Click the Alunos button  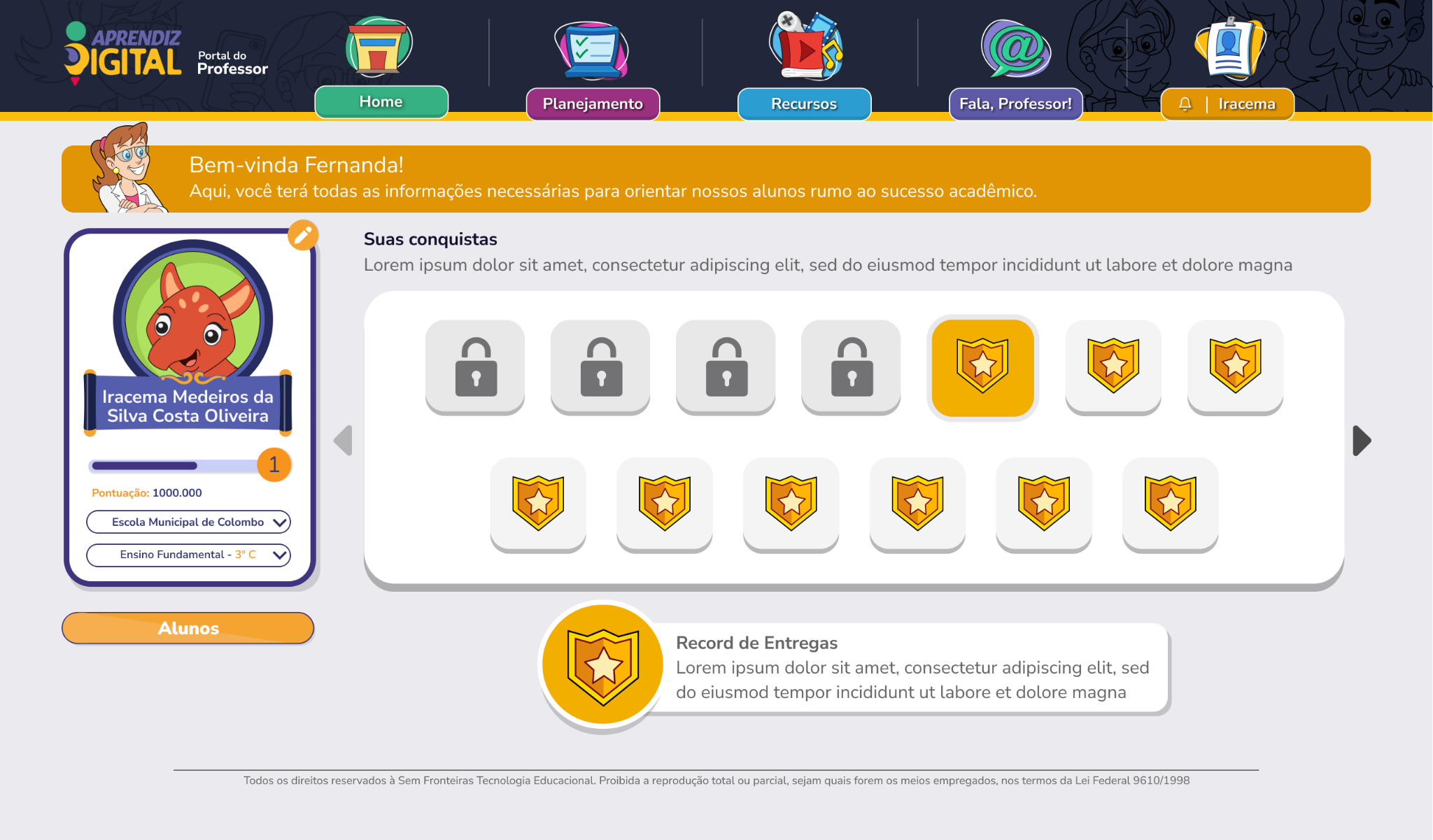(x=188, y=628)
